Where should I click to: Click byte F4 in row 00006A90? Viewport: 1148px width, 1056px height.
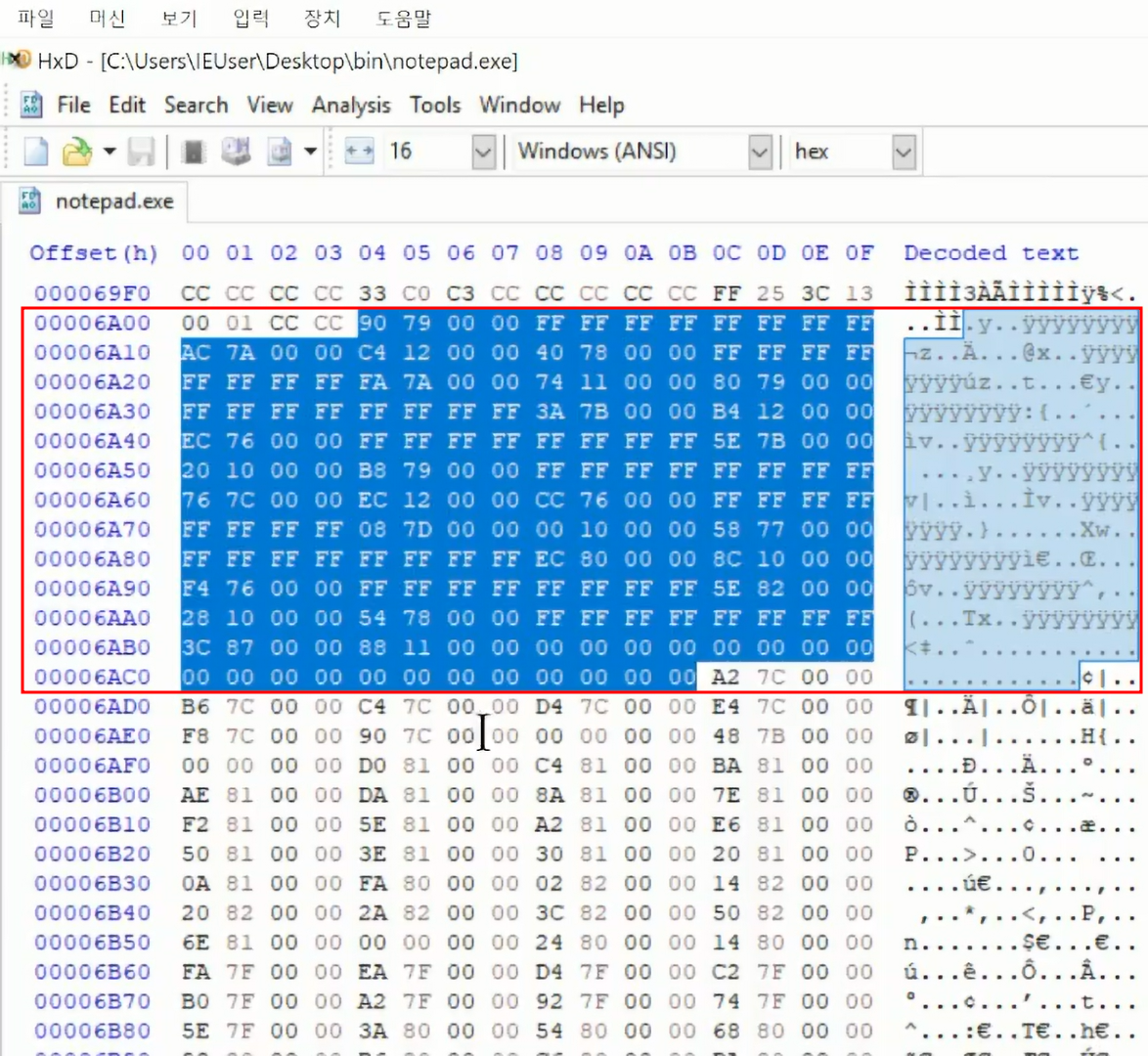196,589
